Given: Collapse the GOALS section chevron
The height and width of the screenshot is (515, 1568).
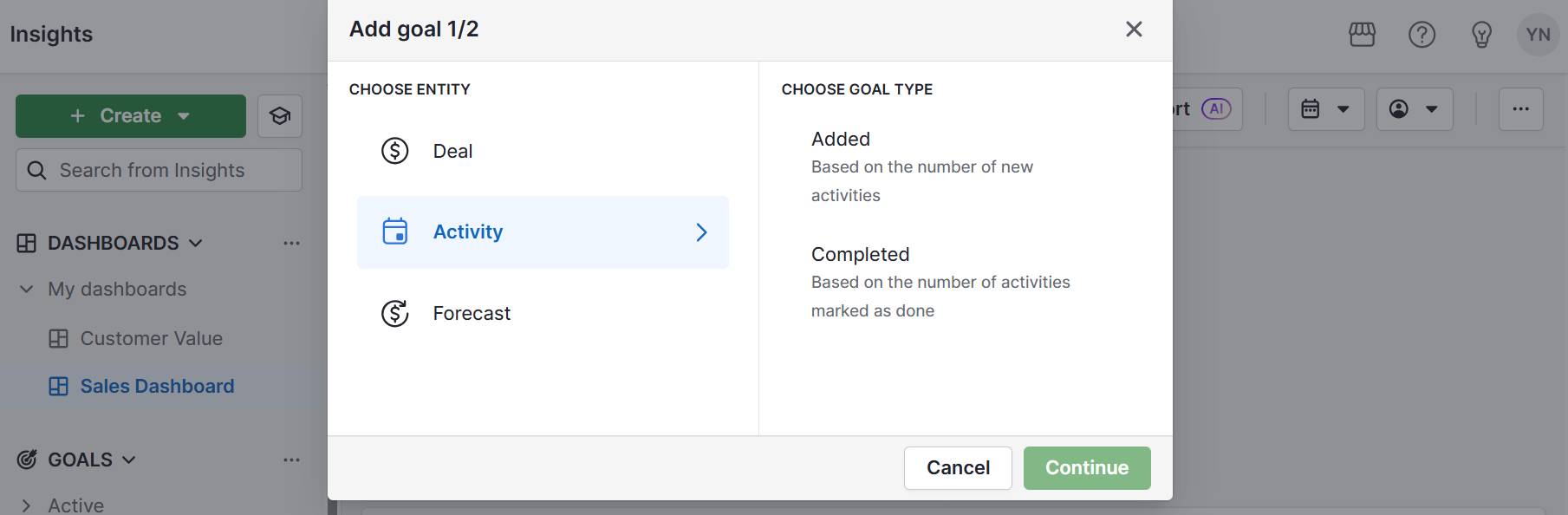Looking at the screenshot, I should [x=128, y=460].
